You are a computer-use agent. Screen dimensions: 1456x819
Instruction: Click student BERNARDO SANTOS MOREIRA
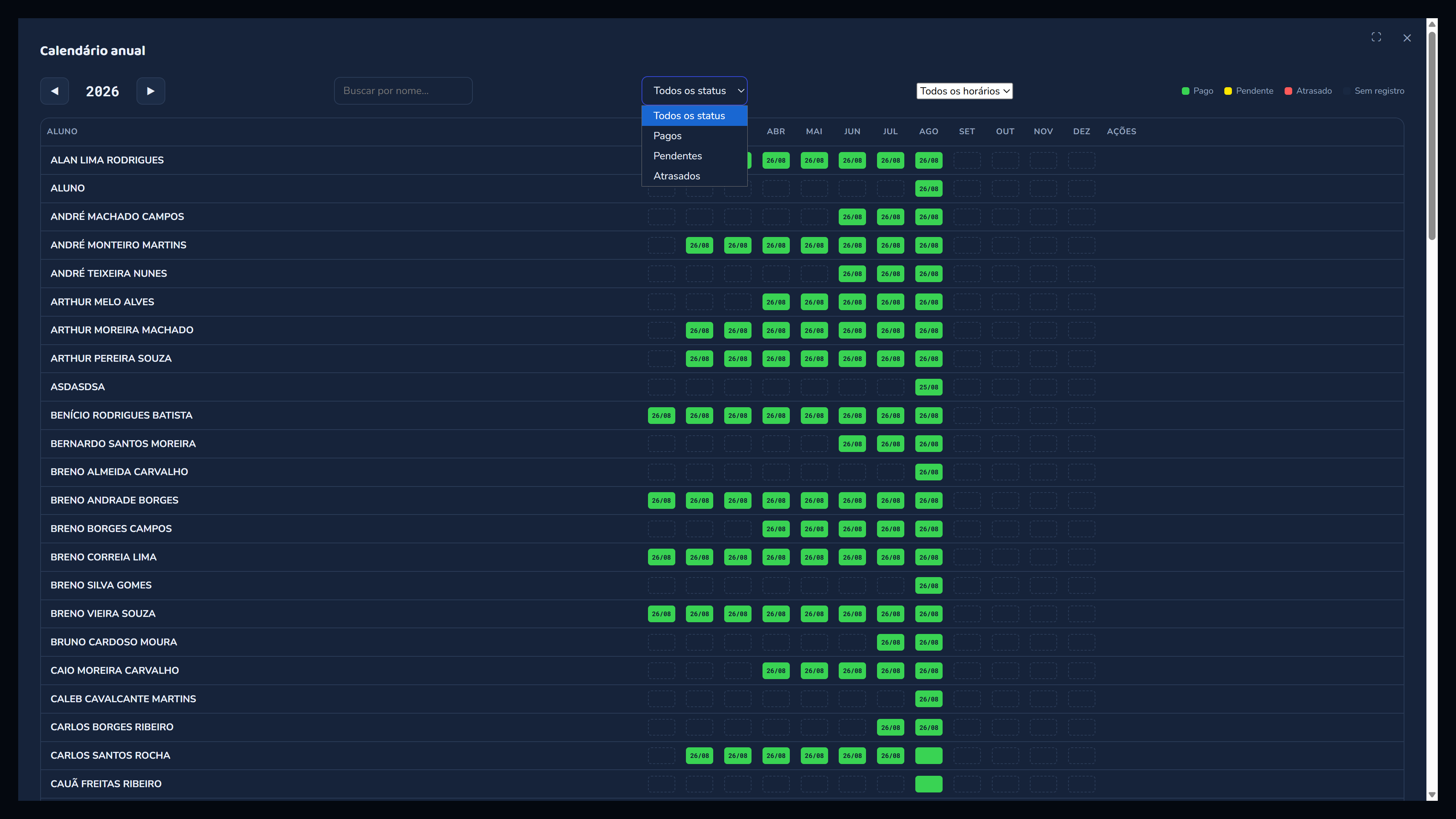pos(123,444)
